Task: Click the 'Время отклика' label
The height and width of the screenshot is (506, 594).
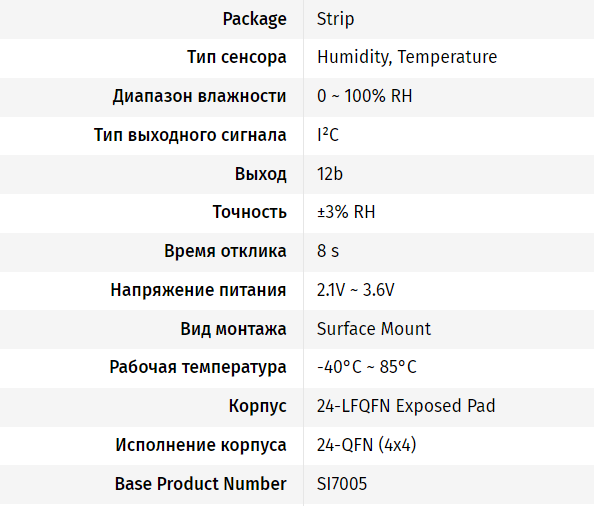Action: point(225,251)
